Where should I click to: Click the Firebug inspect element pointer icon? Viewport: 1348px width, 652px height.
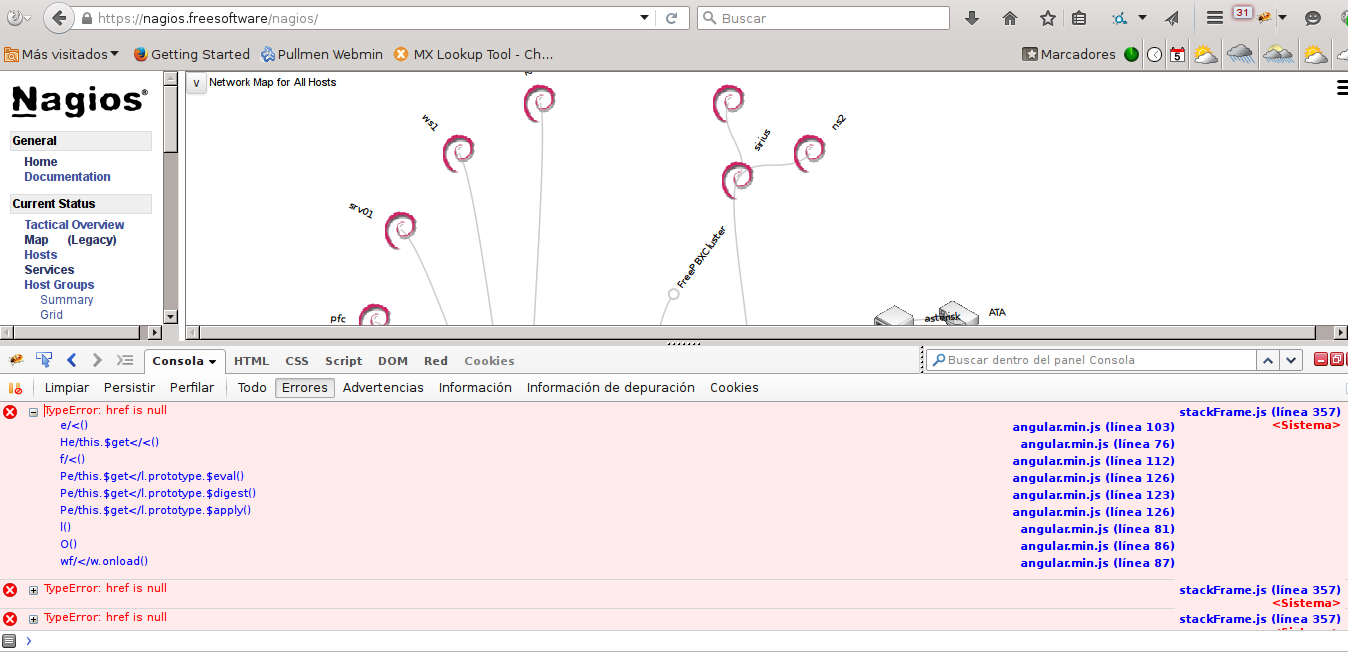pyautogui.click(x=44, y=360)
